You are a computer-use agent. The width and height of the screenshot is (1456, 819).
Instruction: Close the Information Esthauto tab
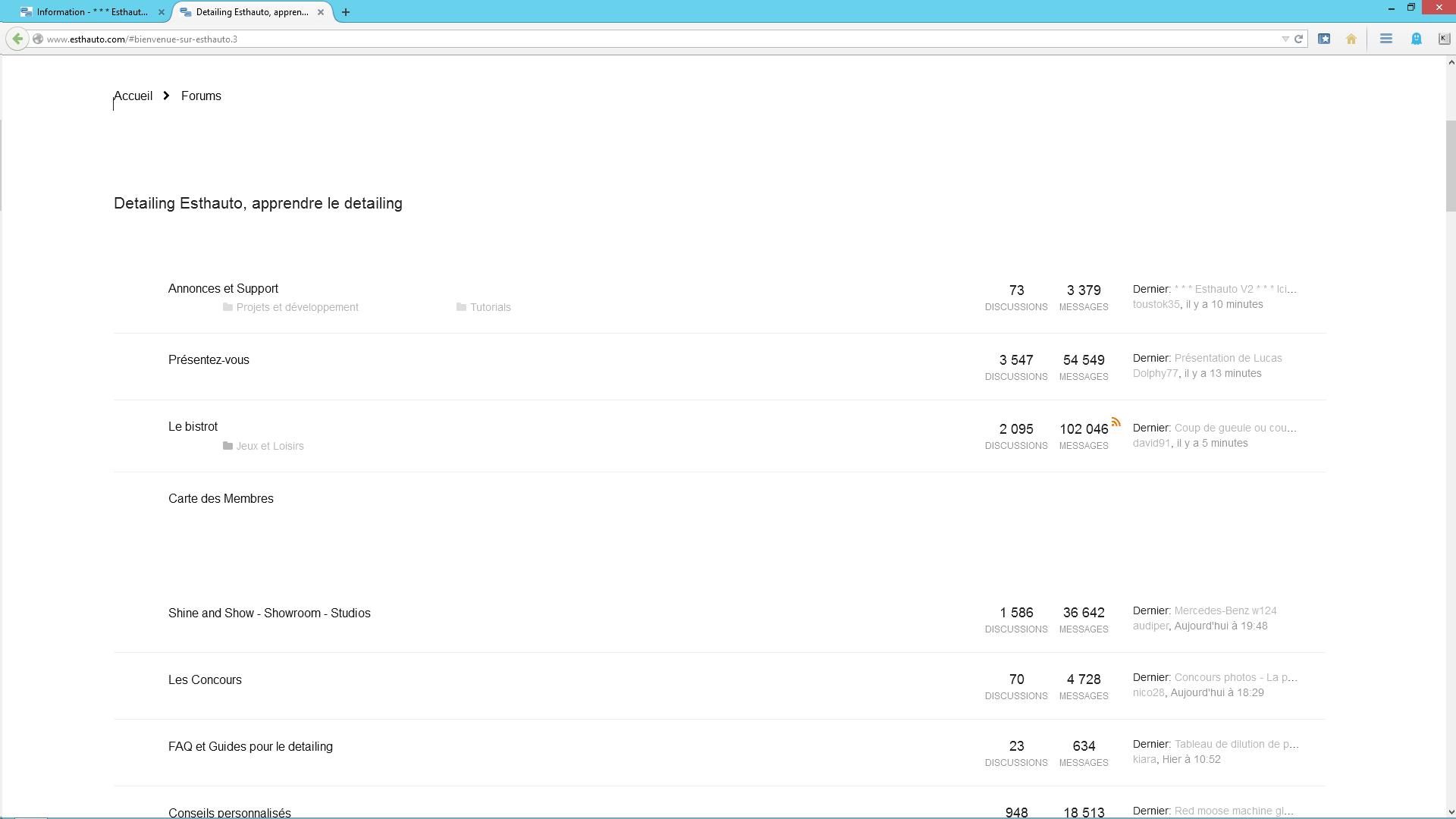161,12
